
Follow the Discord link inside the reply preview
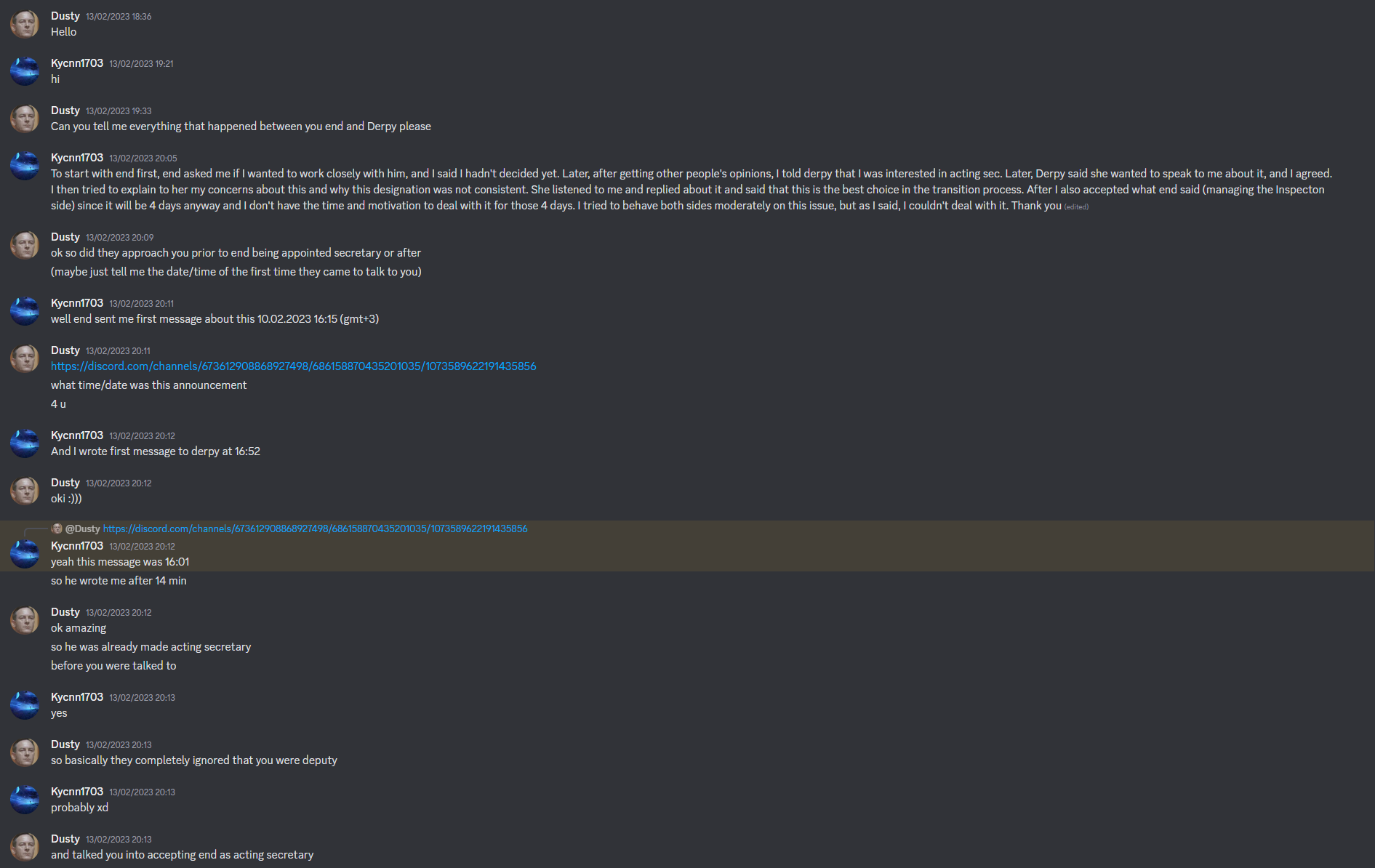point(315,529)
